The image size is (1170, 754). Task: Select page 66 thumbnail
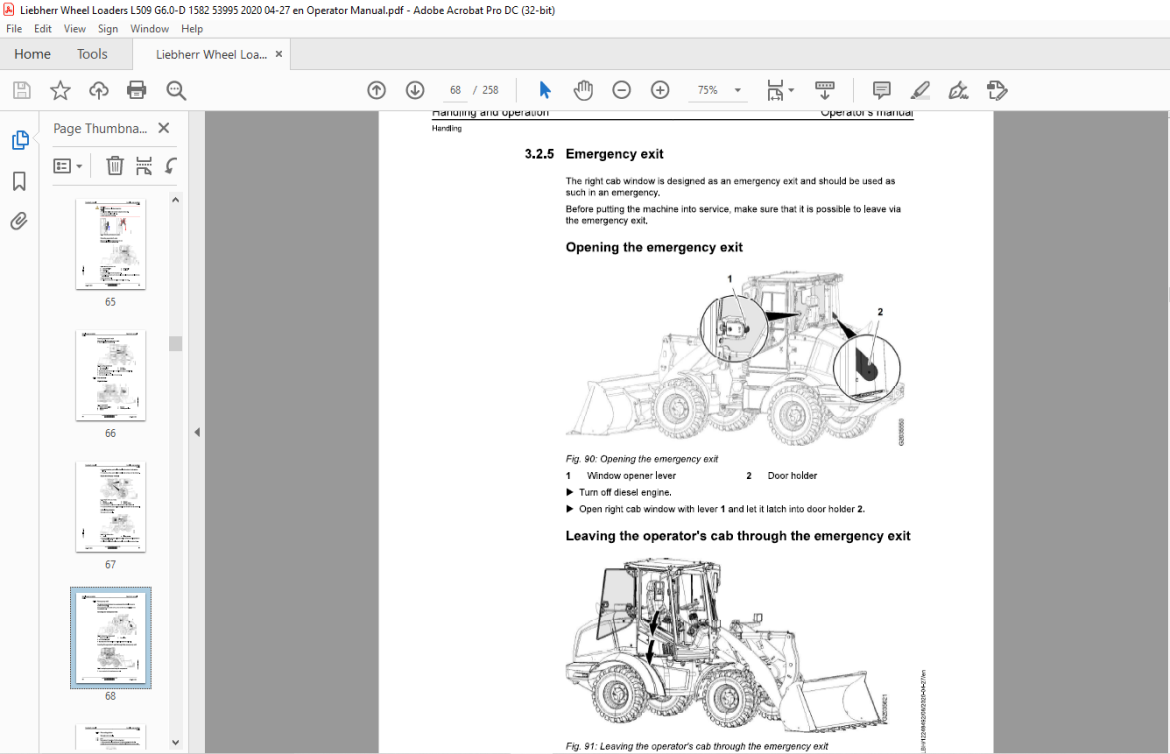click(x=110, y=376)
